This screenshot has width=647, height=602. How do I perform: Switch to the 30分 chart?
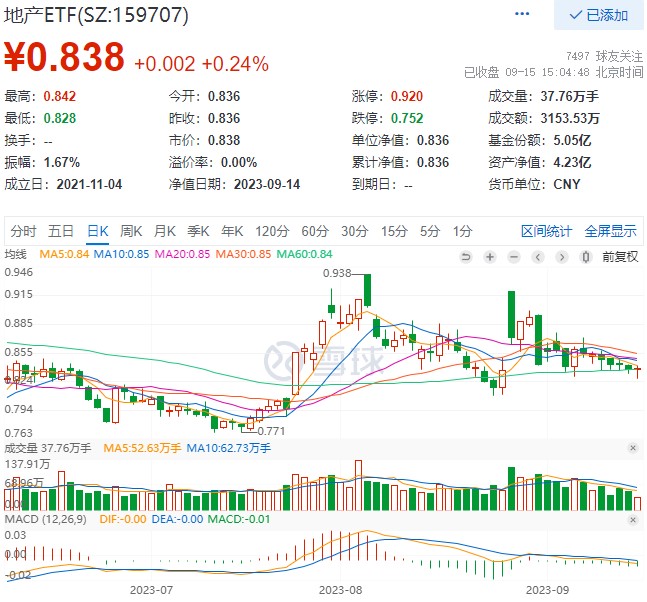pyautogui.click(x=354, y=231)
